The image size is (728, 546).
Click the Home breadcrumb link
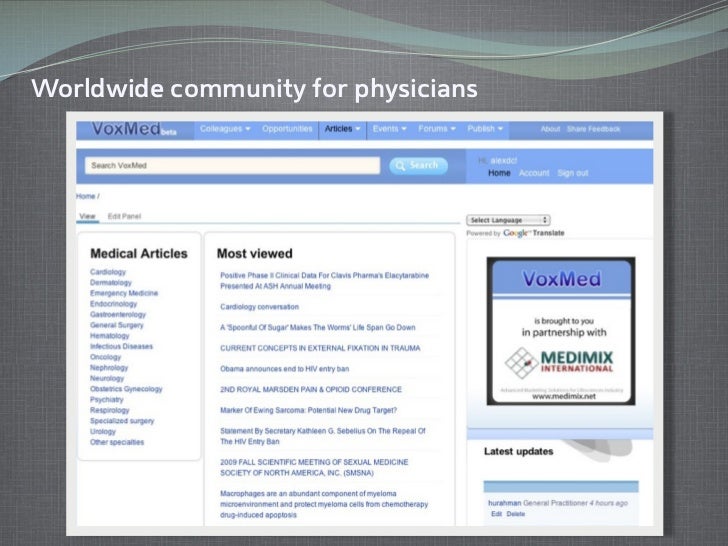[85, 196]
